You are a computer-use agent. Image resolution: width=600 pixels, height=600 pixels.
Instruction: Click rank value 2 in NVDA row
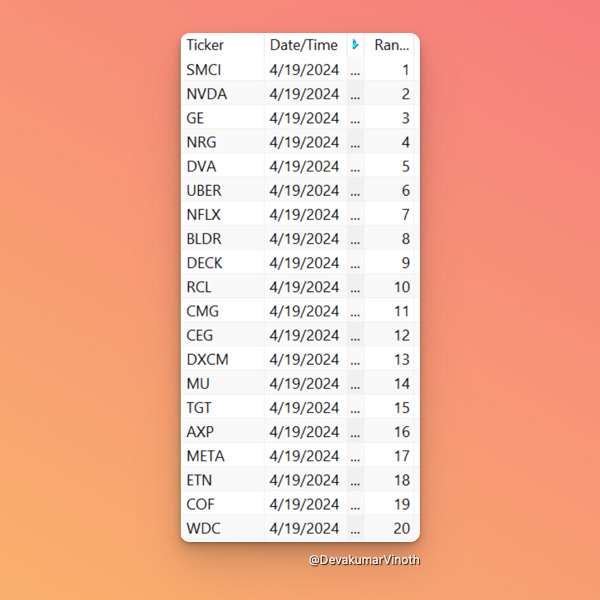pos(389,94)
